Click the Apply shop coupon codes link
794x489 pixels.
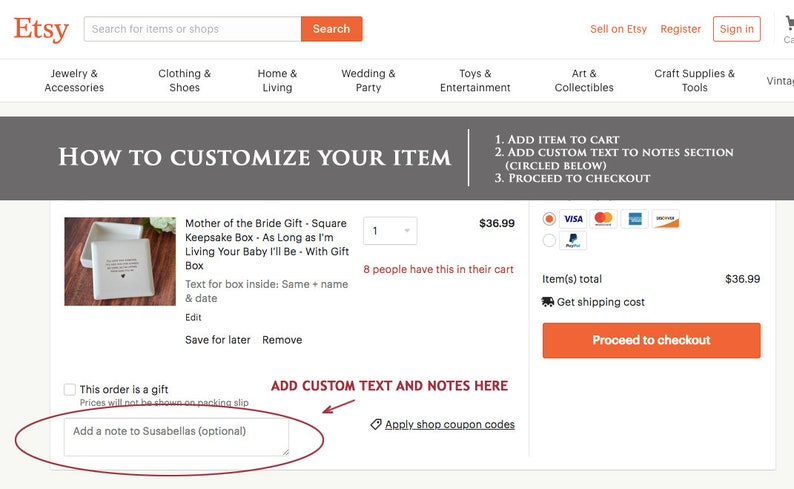pos(450,424)
